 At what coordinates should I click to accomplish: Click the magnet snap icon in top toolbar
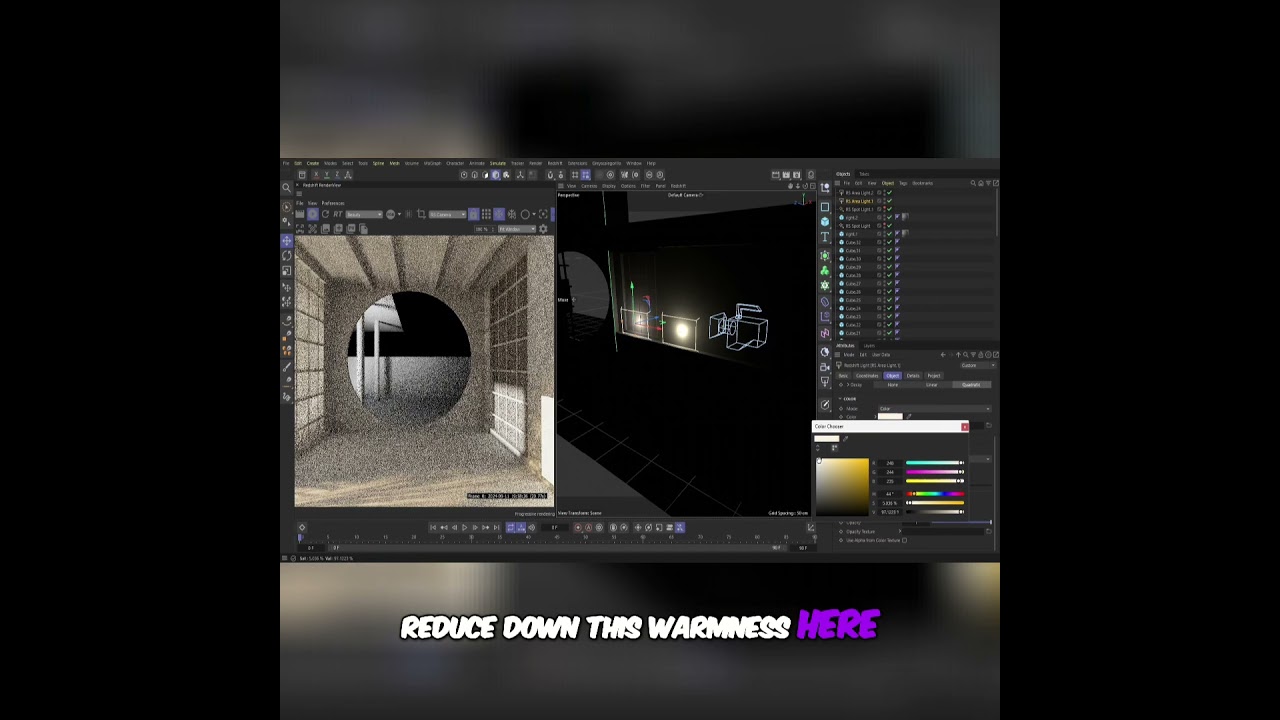[x=550, y=175]
